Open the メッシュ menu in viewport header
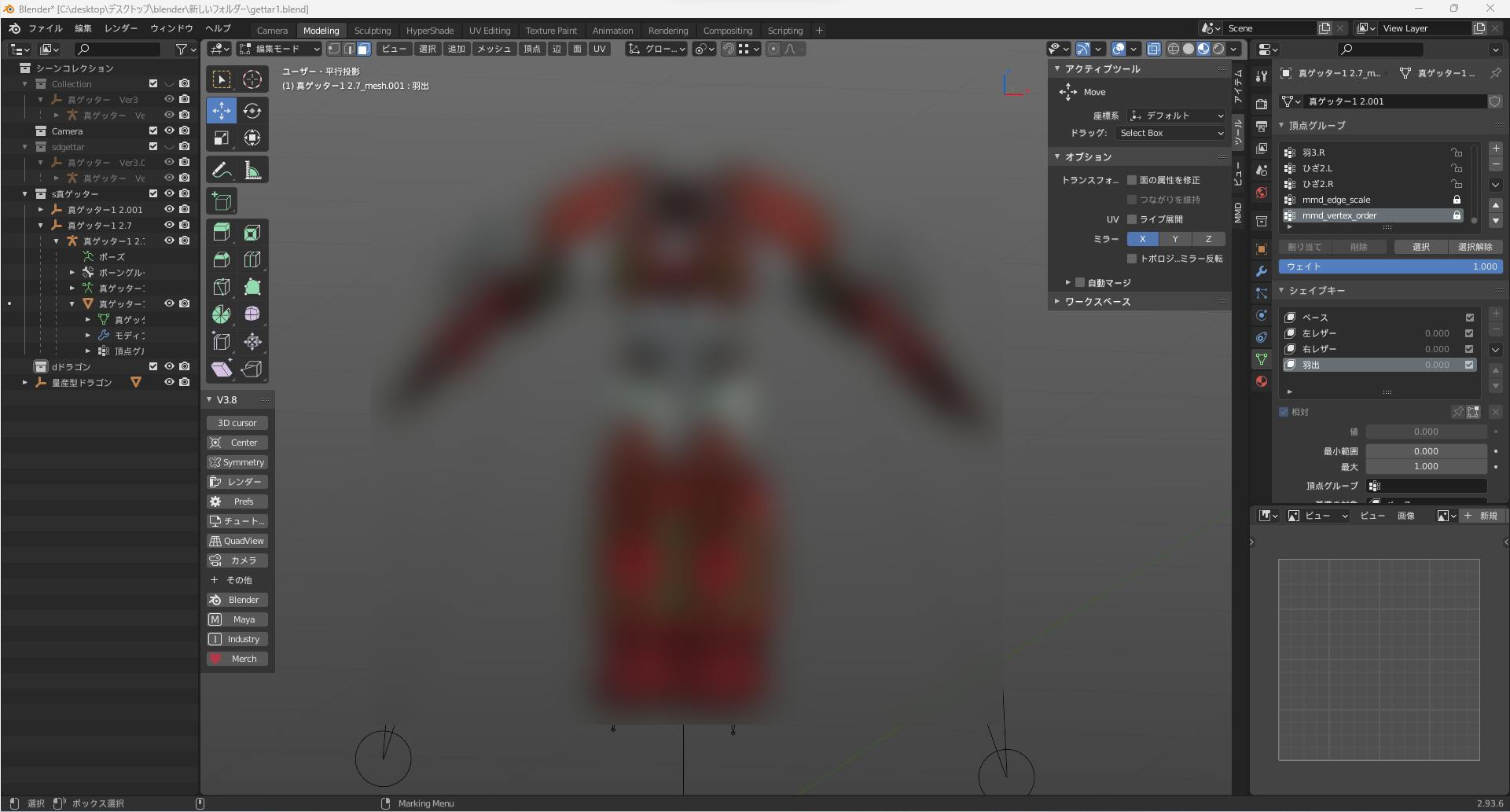This screenshot has height=812, width=1510. 494,49
